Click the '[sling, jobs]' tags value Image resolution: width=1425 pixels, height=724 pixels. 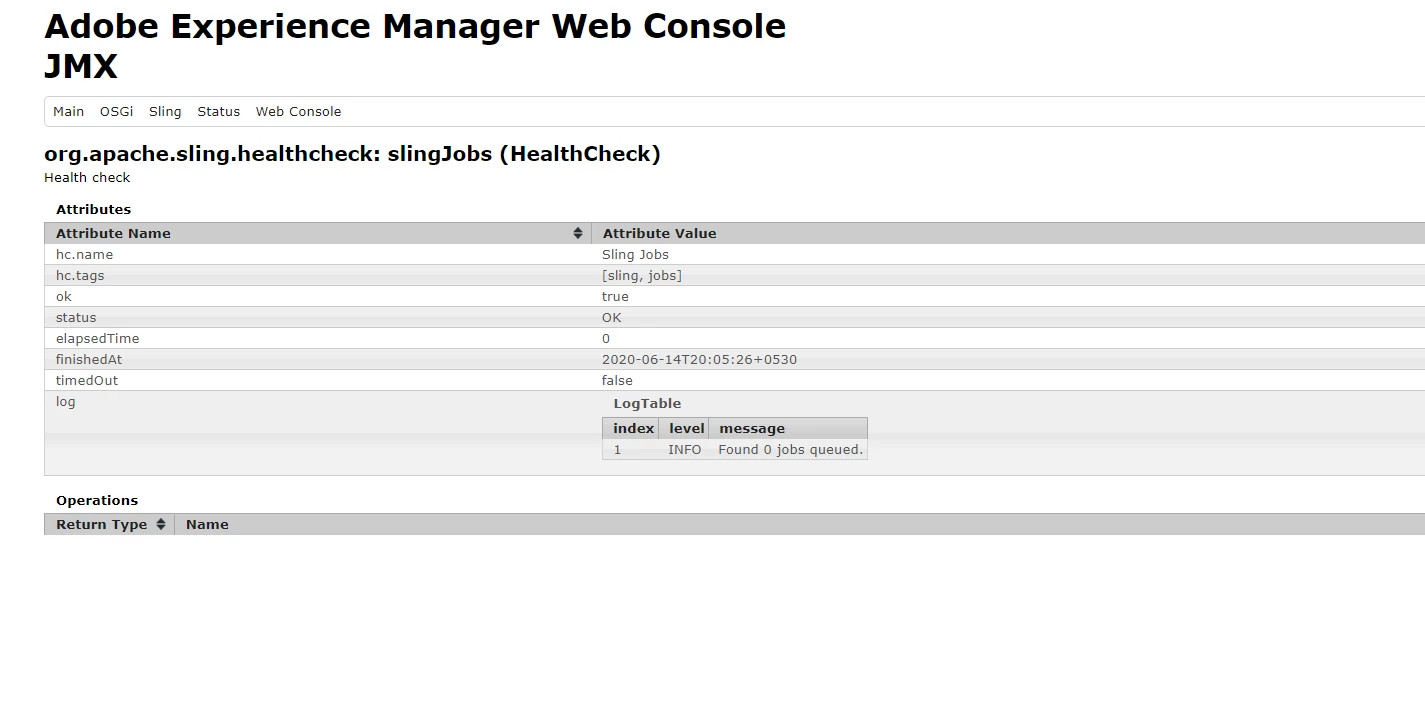pos(642,275)
